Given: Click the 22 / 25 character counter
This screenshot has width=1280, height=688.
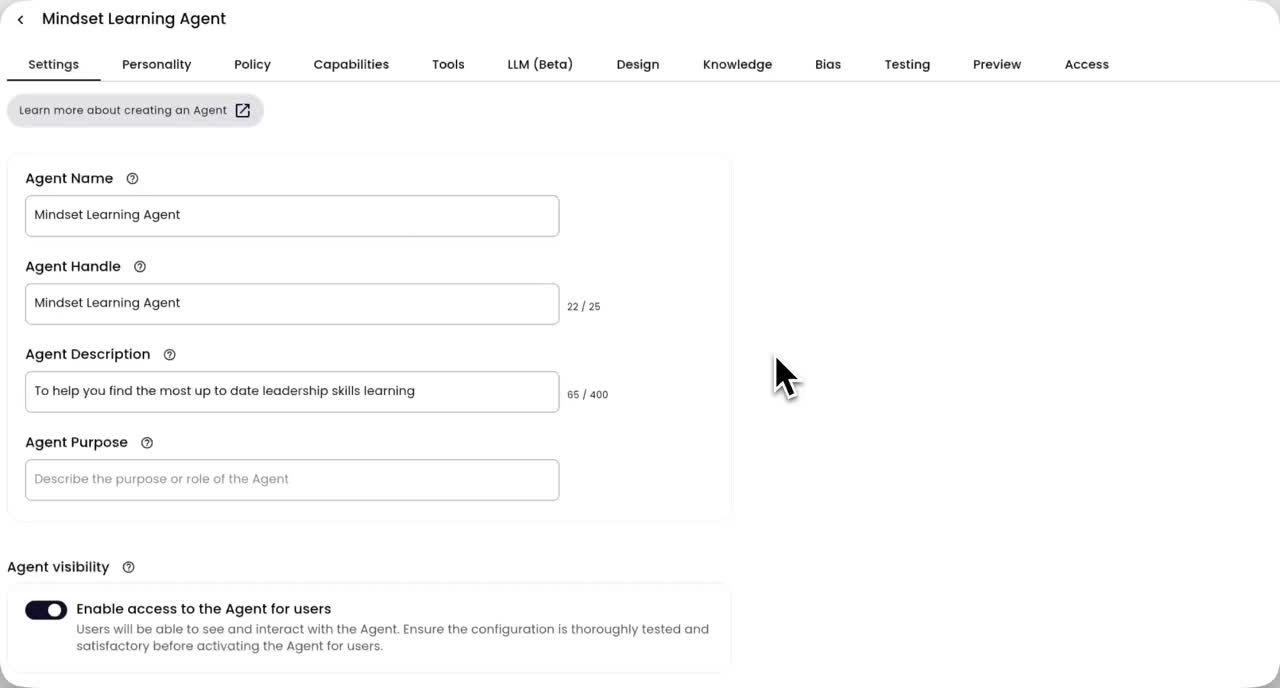Looking at the screenshot, I should 584,307.
